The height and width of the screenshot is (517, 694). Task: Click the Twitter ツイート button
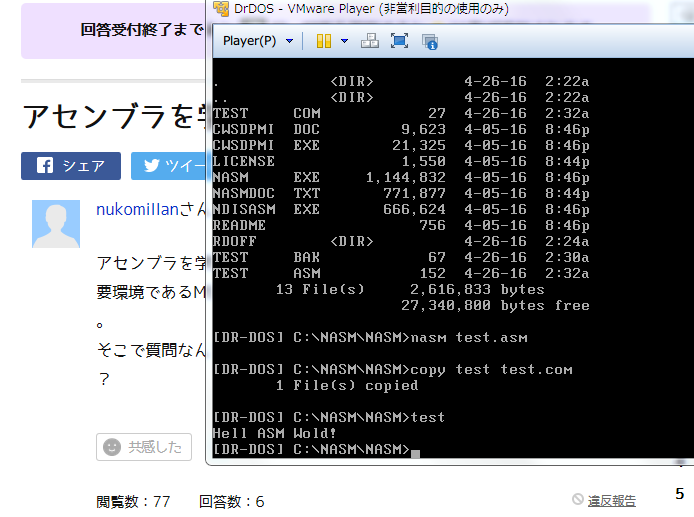coord(169,166)
